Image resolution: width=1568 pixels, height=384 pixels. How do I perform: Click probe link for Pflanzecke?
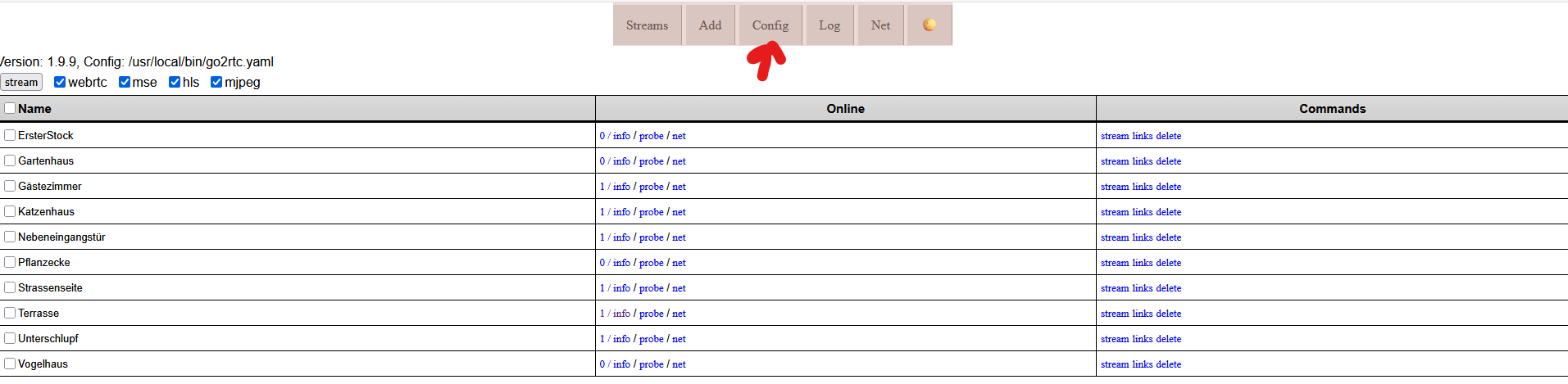pos(652,263)
